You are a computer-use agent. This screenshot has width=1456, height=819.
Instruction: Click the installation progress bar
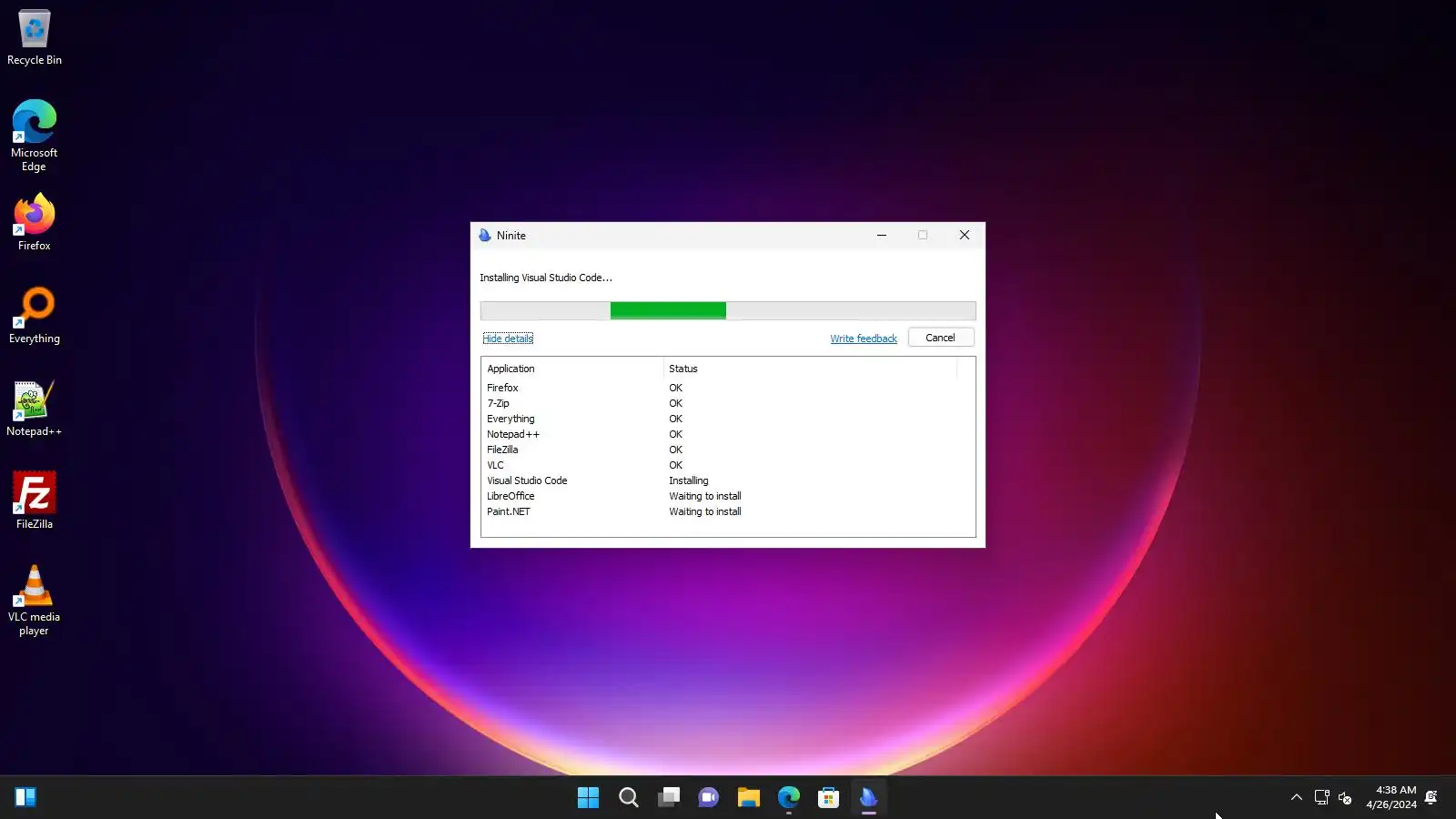tap(728, 311)
